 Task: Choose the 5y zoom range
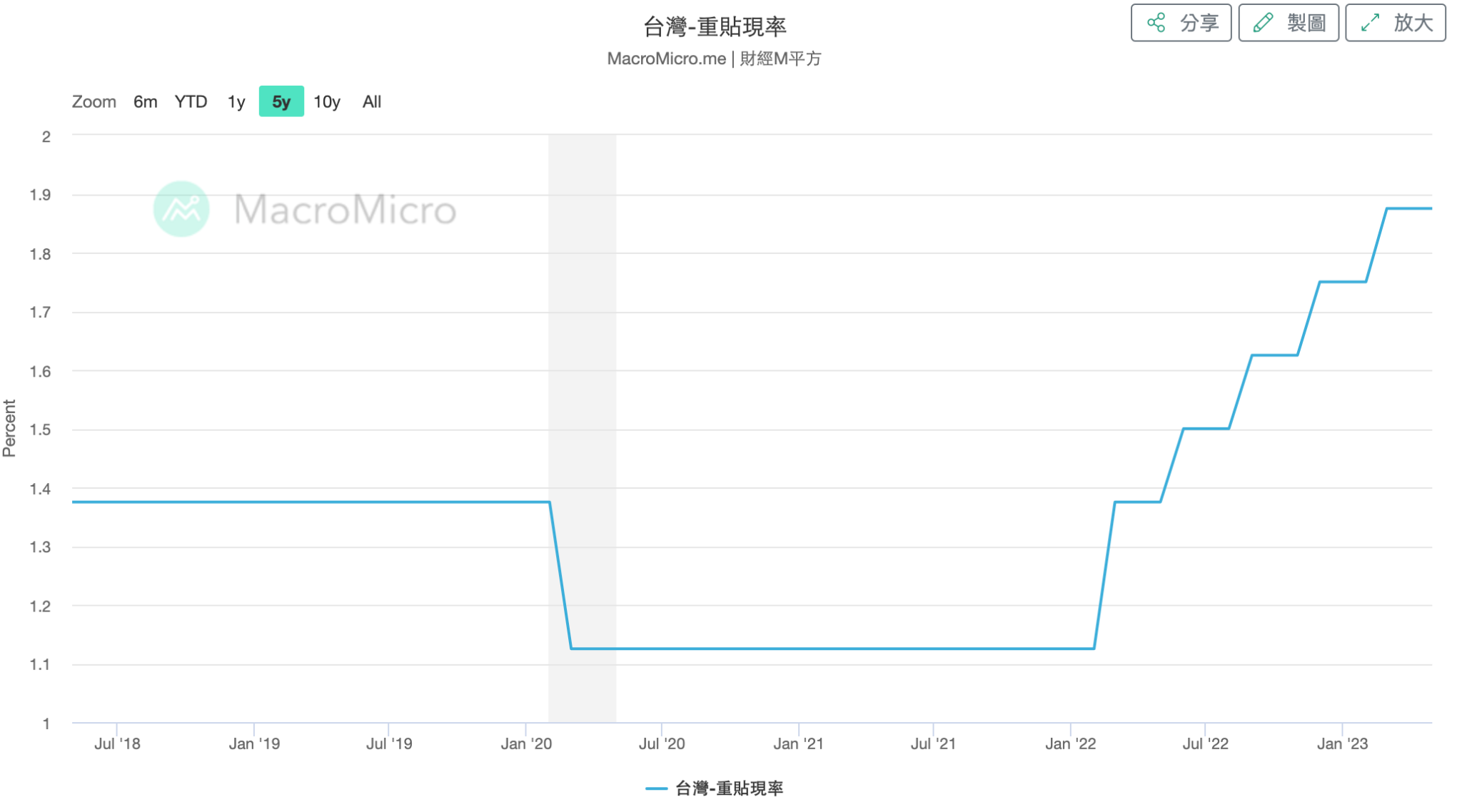click(281, 101)
